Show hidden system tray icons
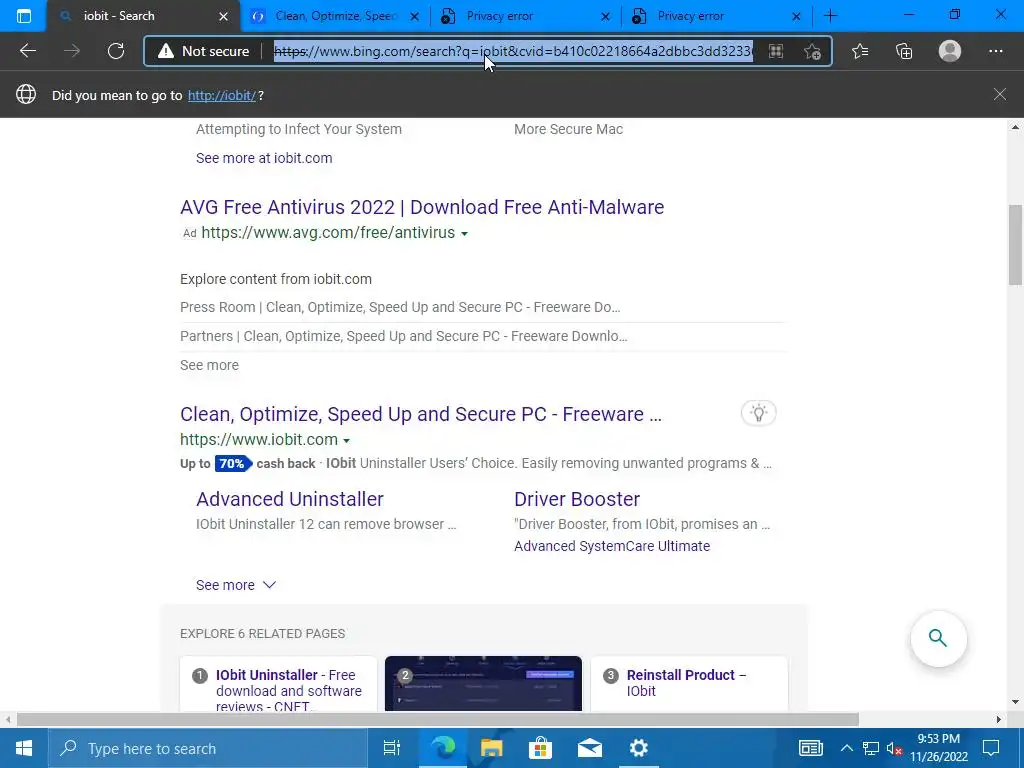The width and height of the screenshot is (1024, 768). pyautogui.click(x=846, y=748)
